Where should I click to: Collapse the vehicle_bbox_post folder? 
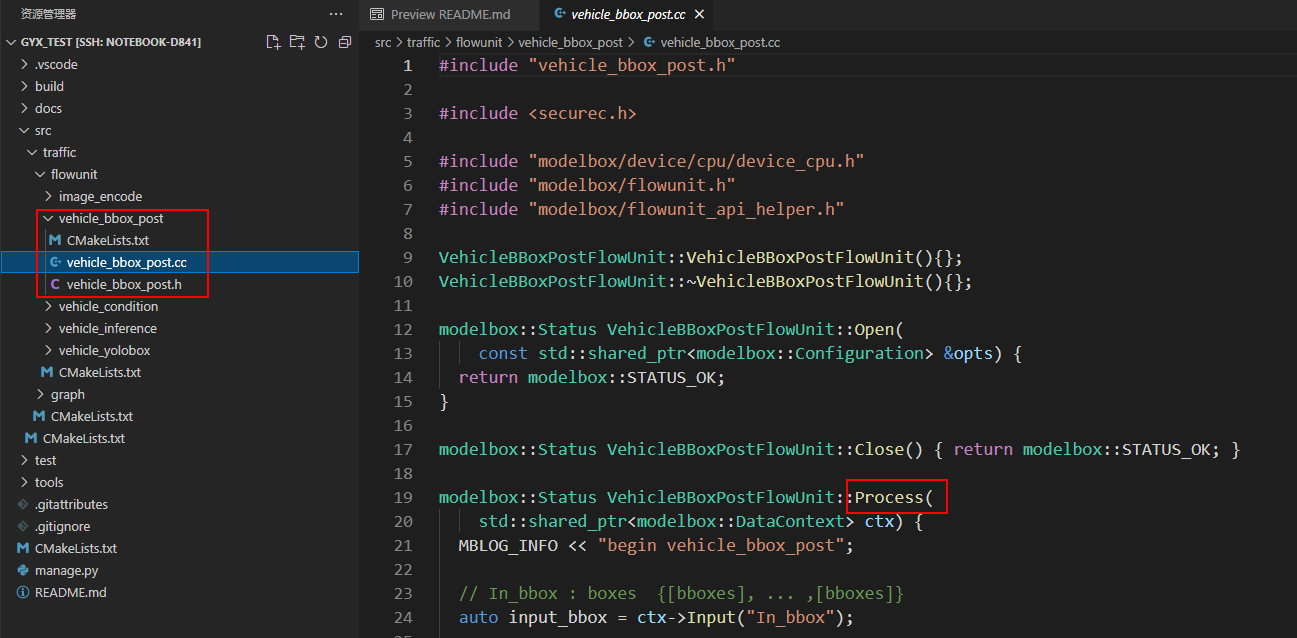[x=180, y=219]
